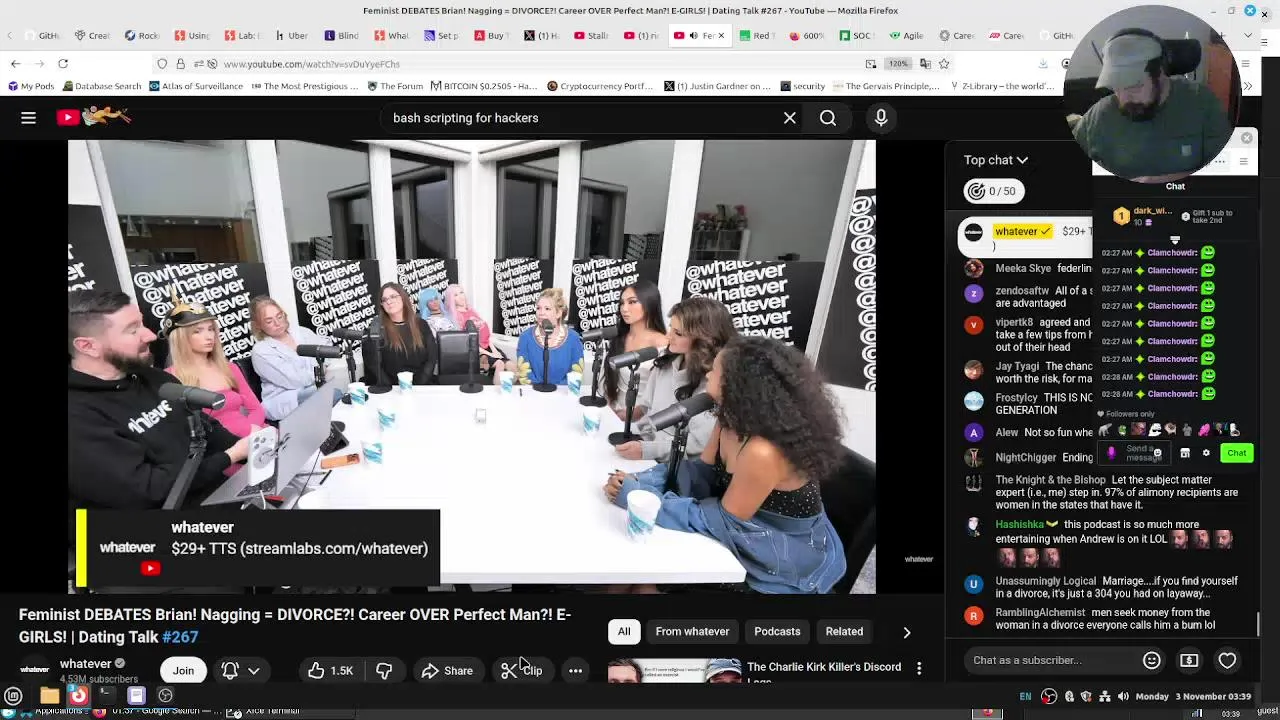Open the rewards store icon in overlay chat
The width and height of the screenshot is (1280, 720).
point(1185,453)
